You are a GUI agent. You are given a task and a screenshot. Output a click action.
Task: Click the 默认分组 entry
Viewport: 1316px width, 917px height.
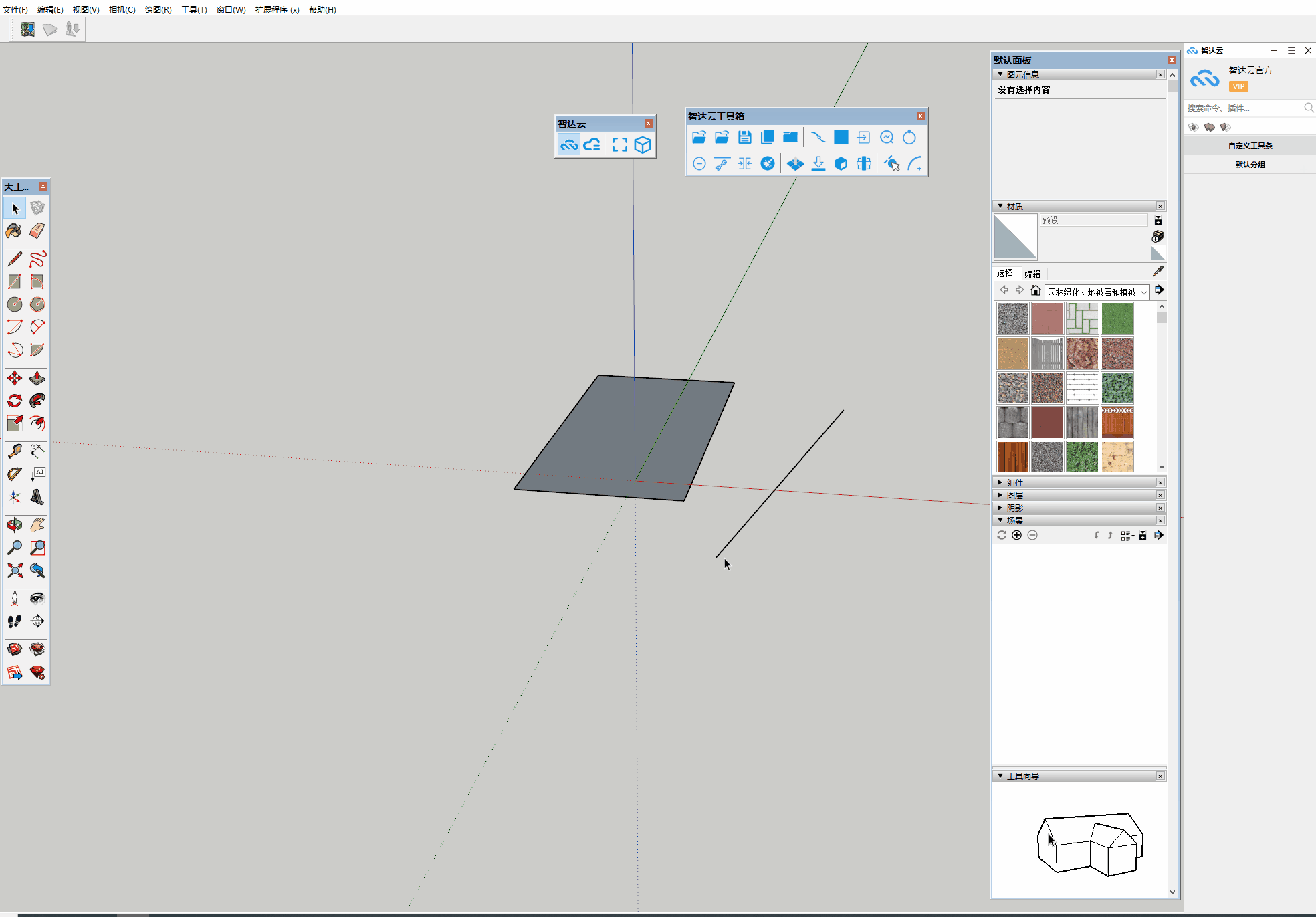pos(1250,165)
